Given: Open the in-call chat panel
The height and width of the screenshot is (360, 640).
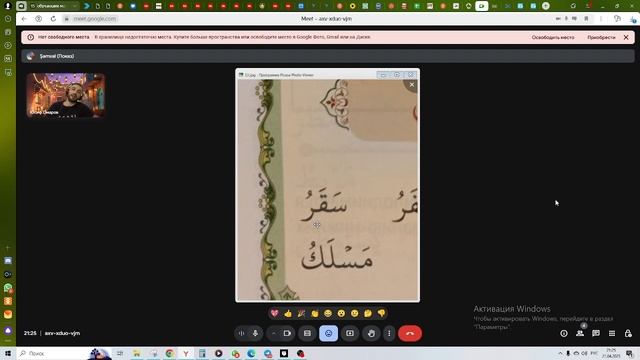Looking at the screenshot, I should tap(596, 333).
